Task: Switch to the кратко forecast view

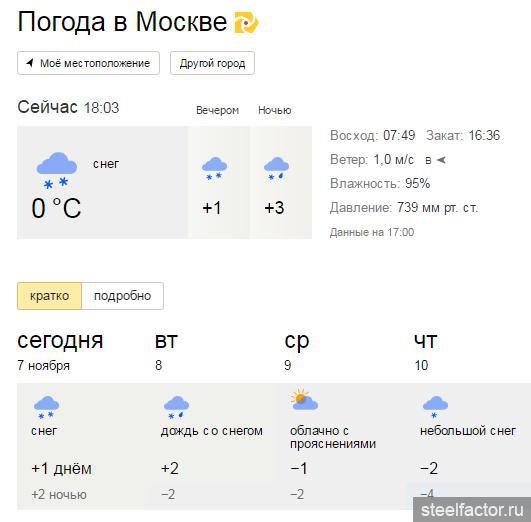Action: [49, 296]
